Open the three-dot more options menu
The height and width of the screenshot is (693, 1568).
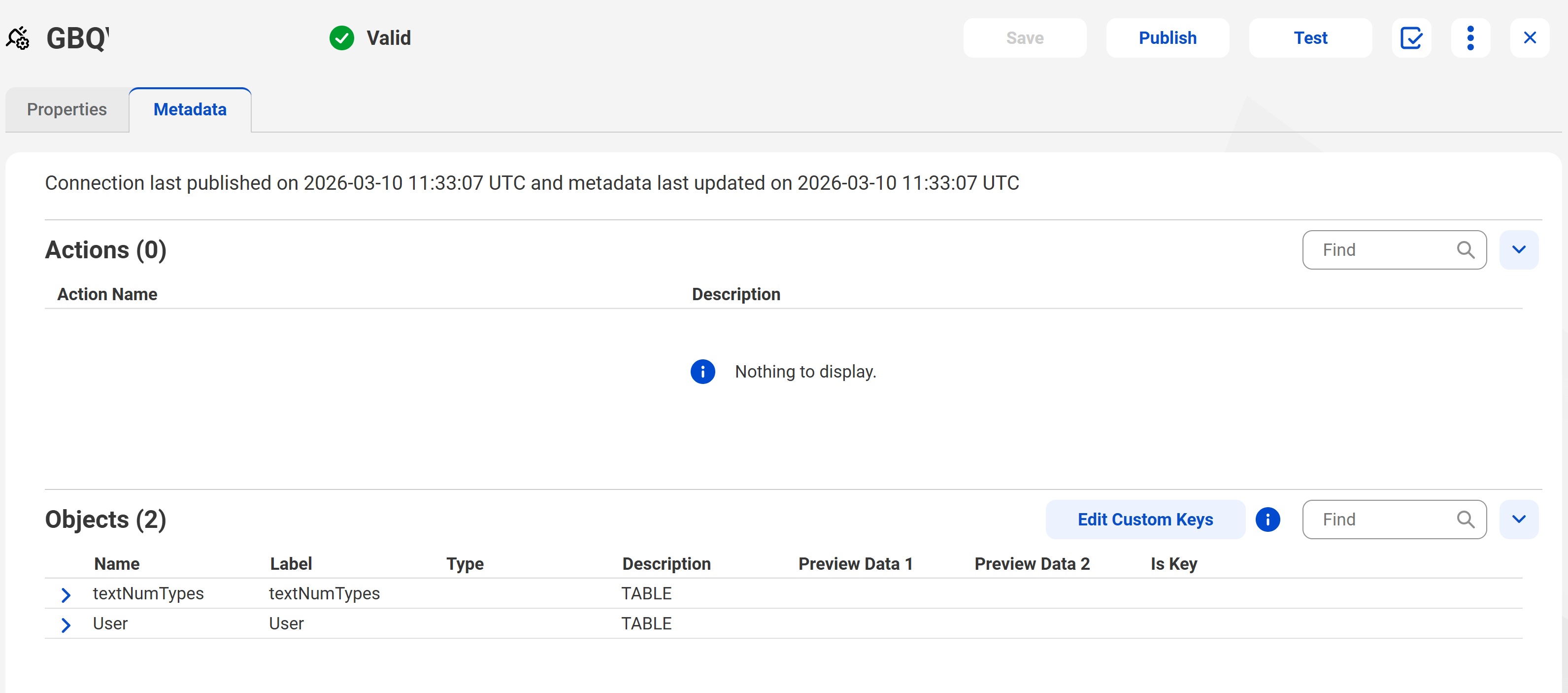coord(1470,38)
